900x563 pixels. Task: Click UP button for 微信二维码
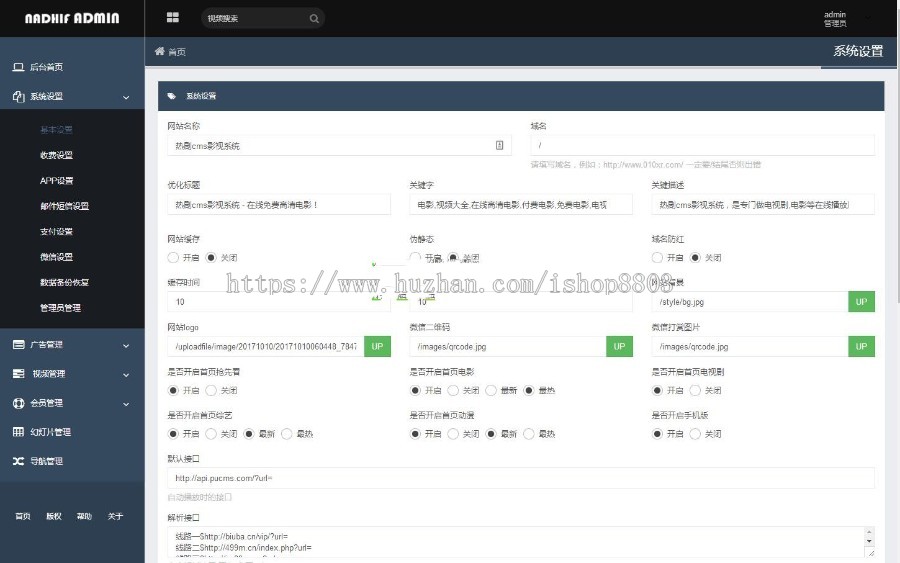619,346
